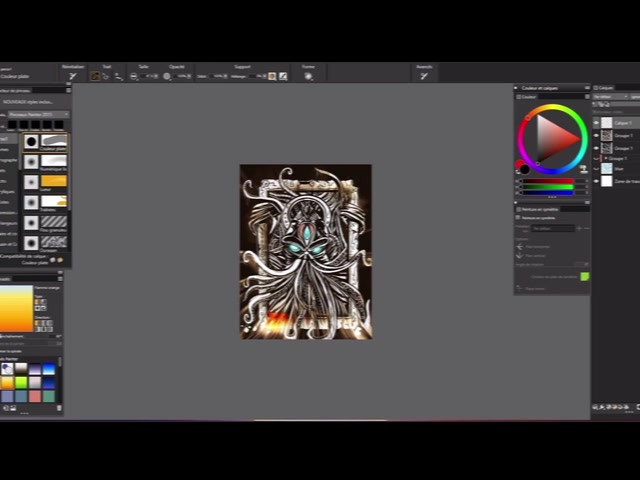Screen dimensions: 640x480
Task: Open the Par défaut composite method dropdown
Action: click(611, 97)
